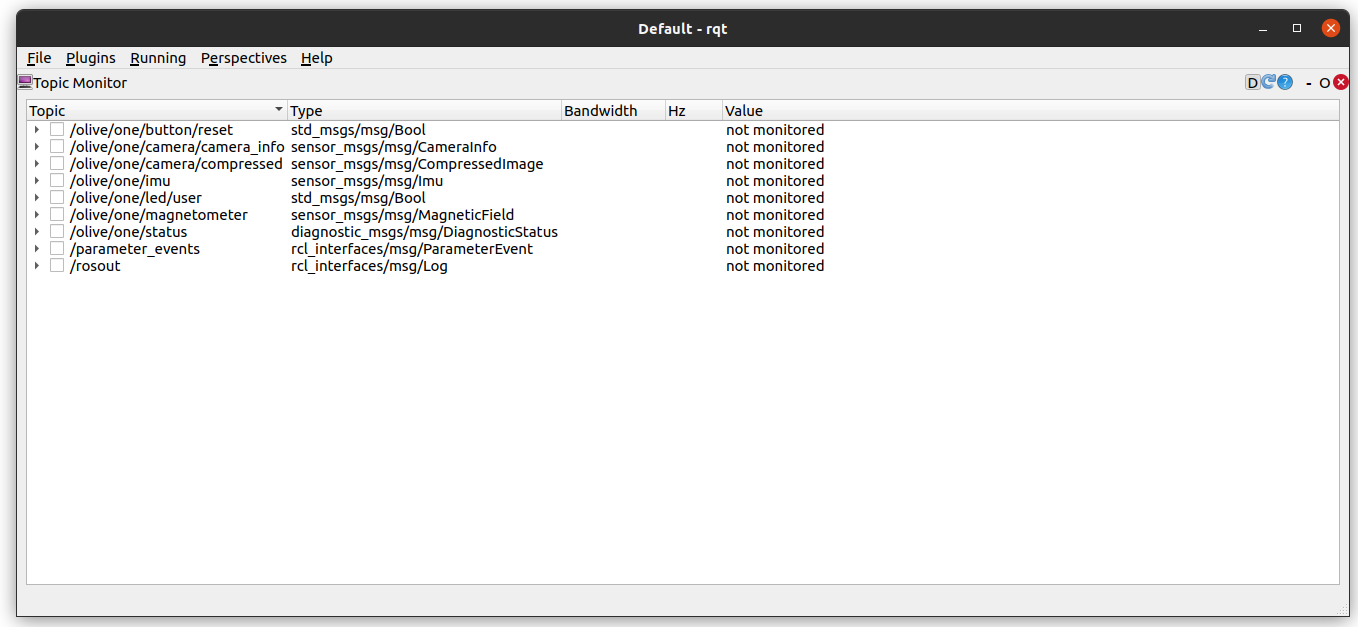The image size is (1358, 627).
Task: Click the dash icon in the plugin title bar
Action: pos(1308,83)
